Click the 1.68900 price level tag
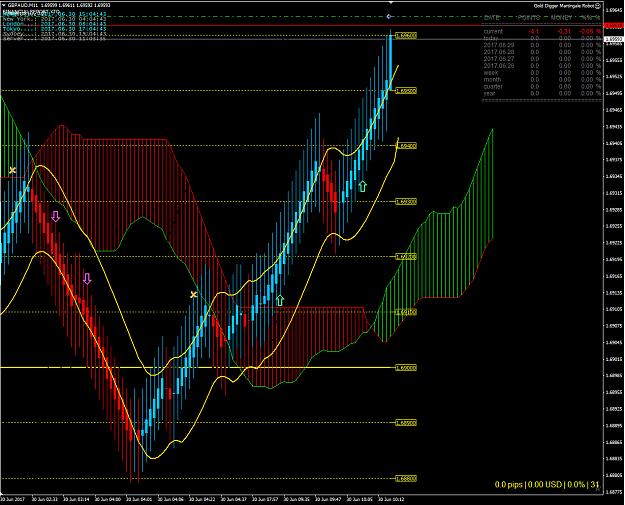625x505 pixels. [406, 423]
